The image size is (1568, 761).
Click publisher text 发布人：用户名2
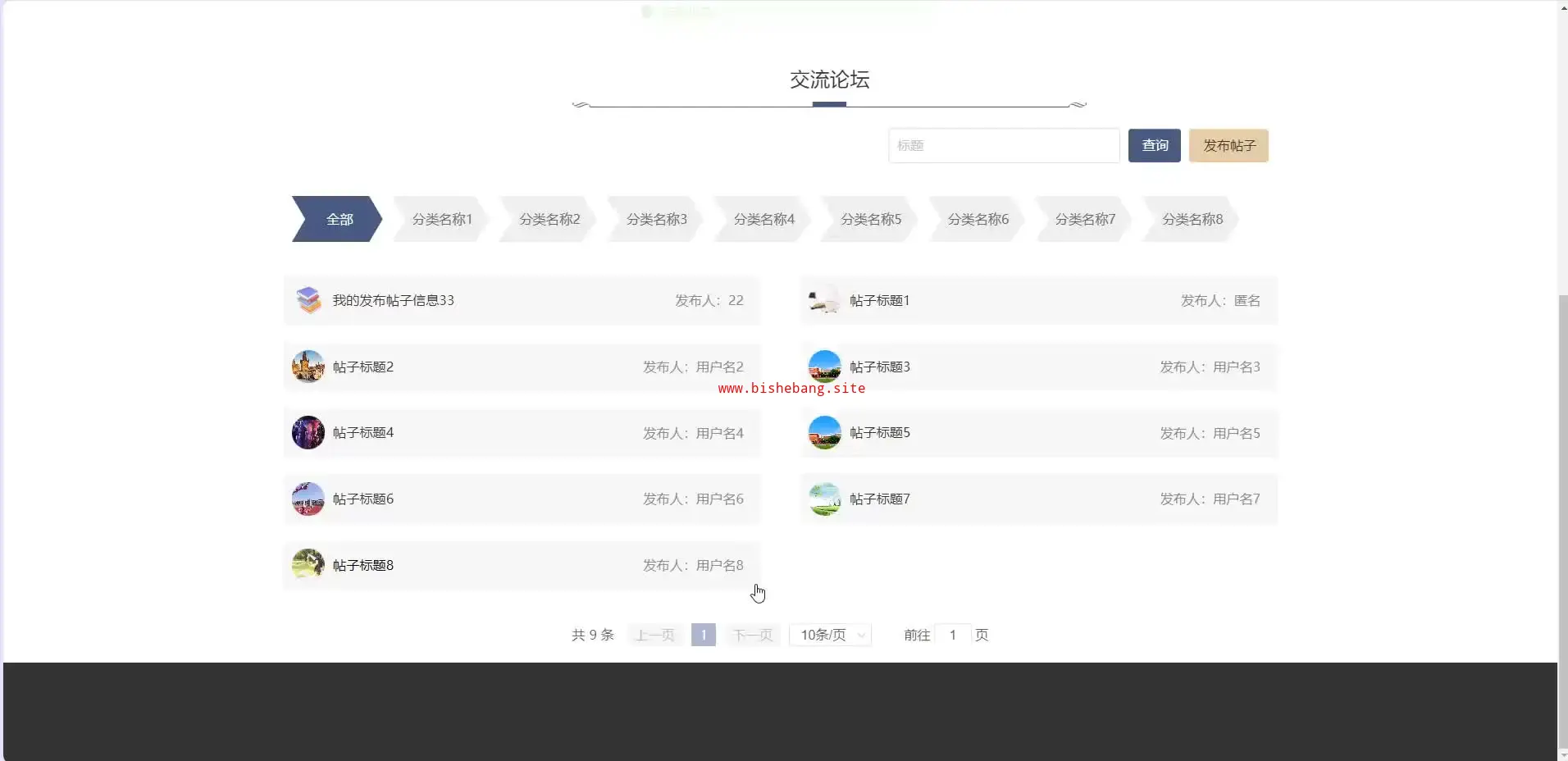[693, 367]
